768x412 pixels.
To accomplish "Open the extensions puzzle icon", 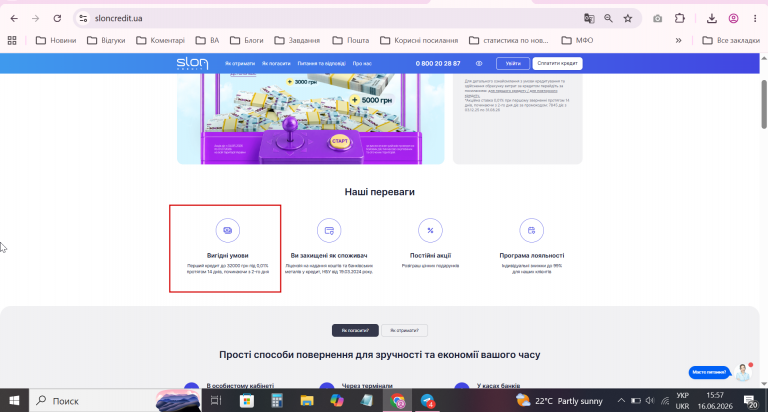I will [x=680, y=19].
